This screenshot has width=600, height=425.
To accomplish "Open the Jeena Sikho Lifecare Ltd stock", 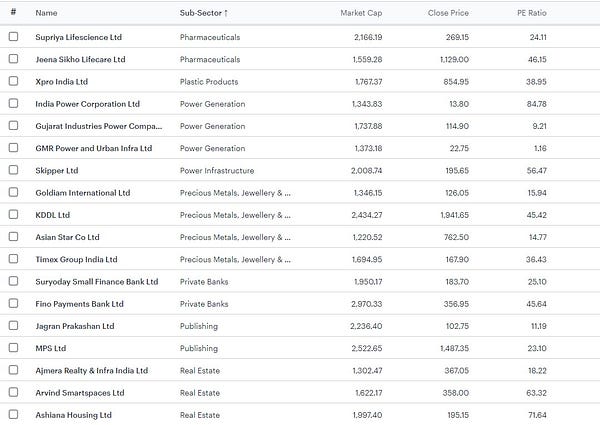I will click(80, 59).
